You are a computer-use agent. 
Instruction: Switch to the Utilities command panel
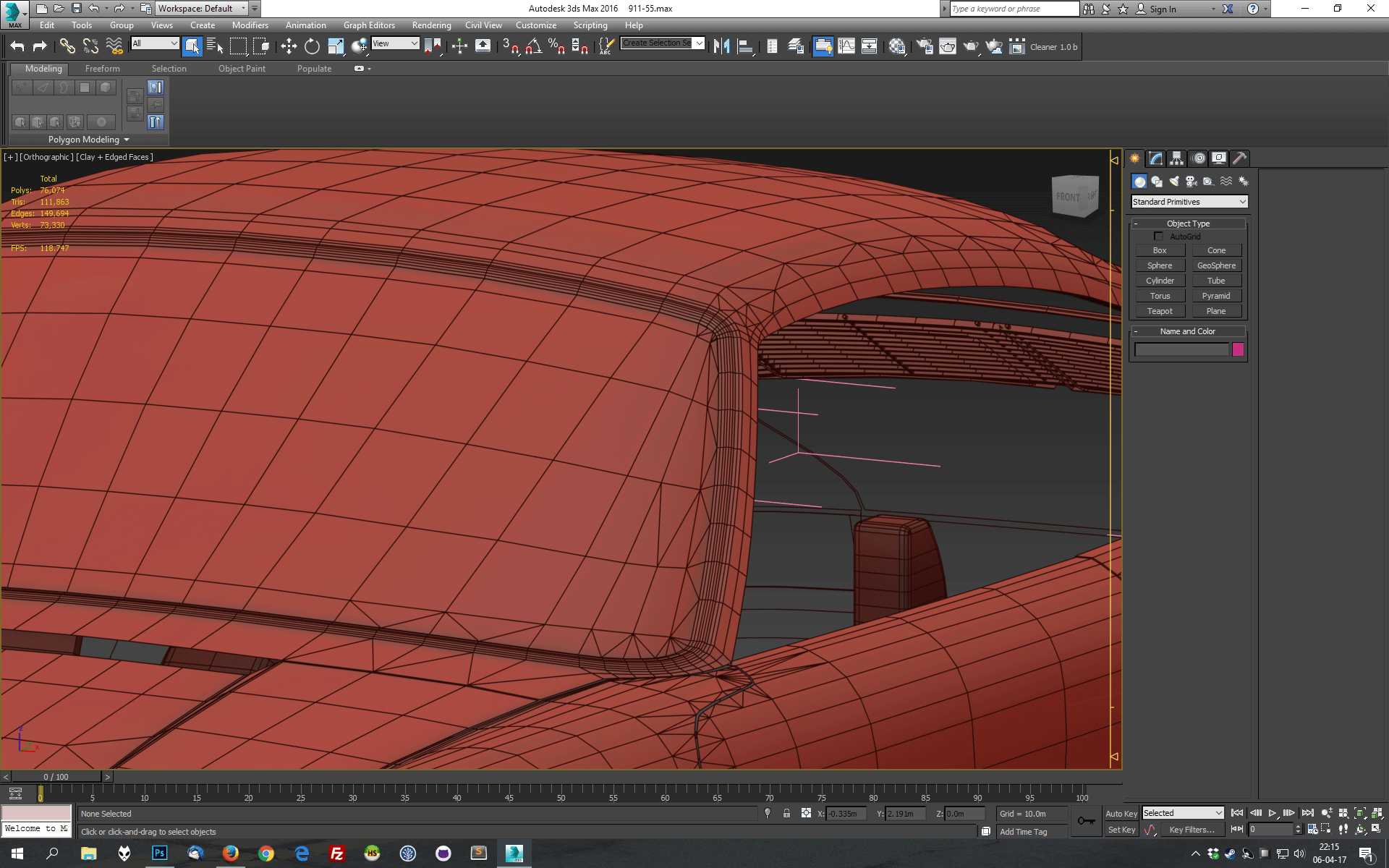[x=1240, y=158]
